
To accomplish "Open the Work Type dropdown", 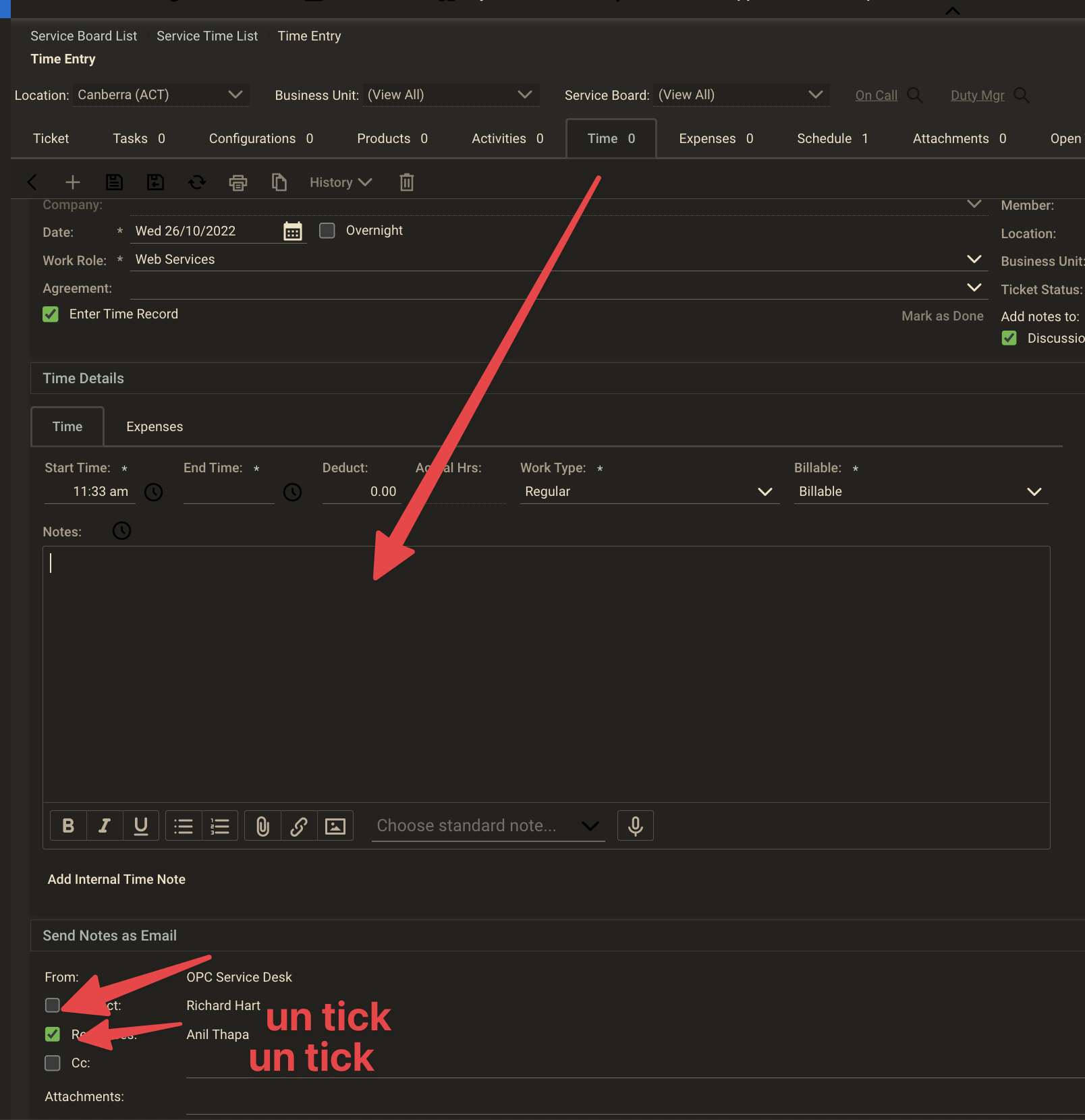I will pos(648,492).
